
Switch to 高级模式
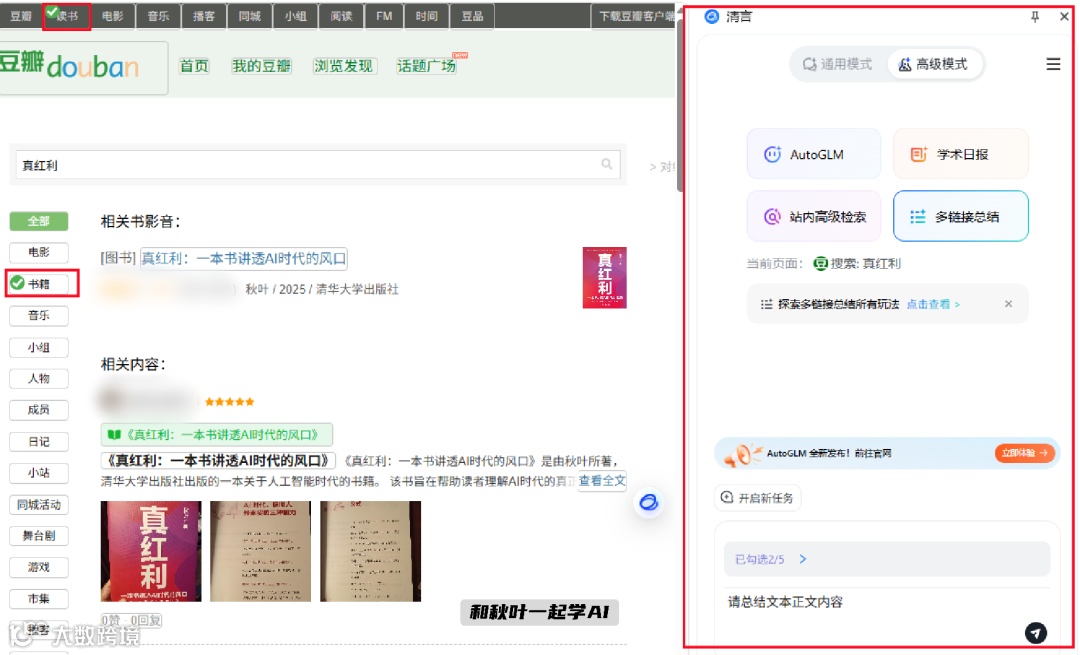click(x=933, y=64)
